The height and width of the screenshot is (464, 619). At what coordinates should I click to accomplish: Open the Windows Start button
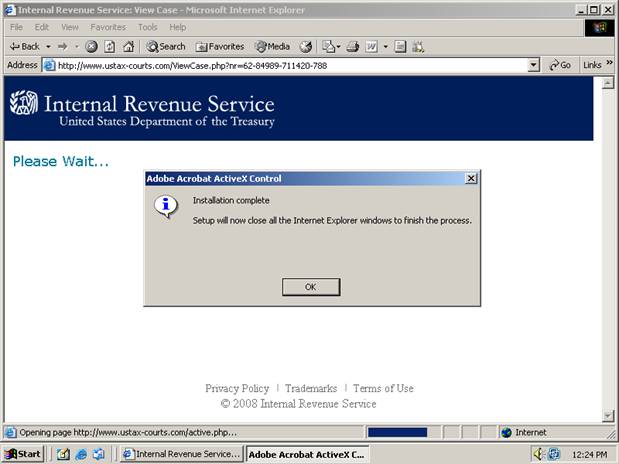[x=23, y=454]
